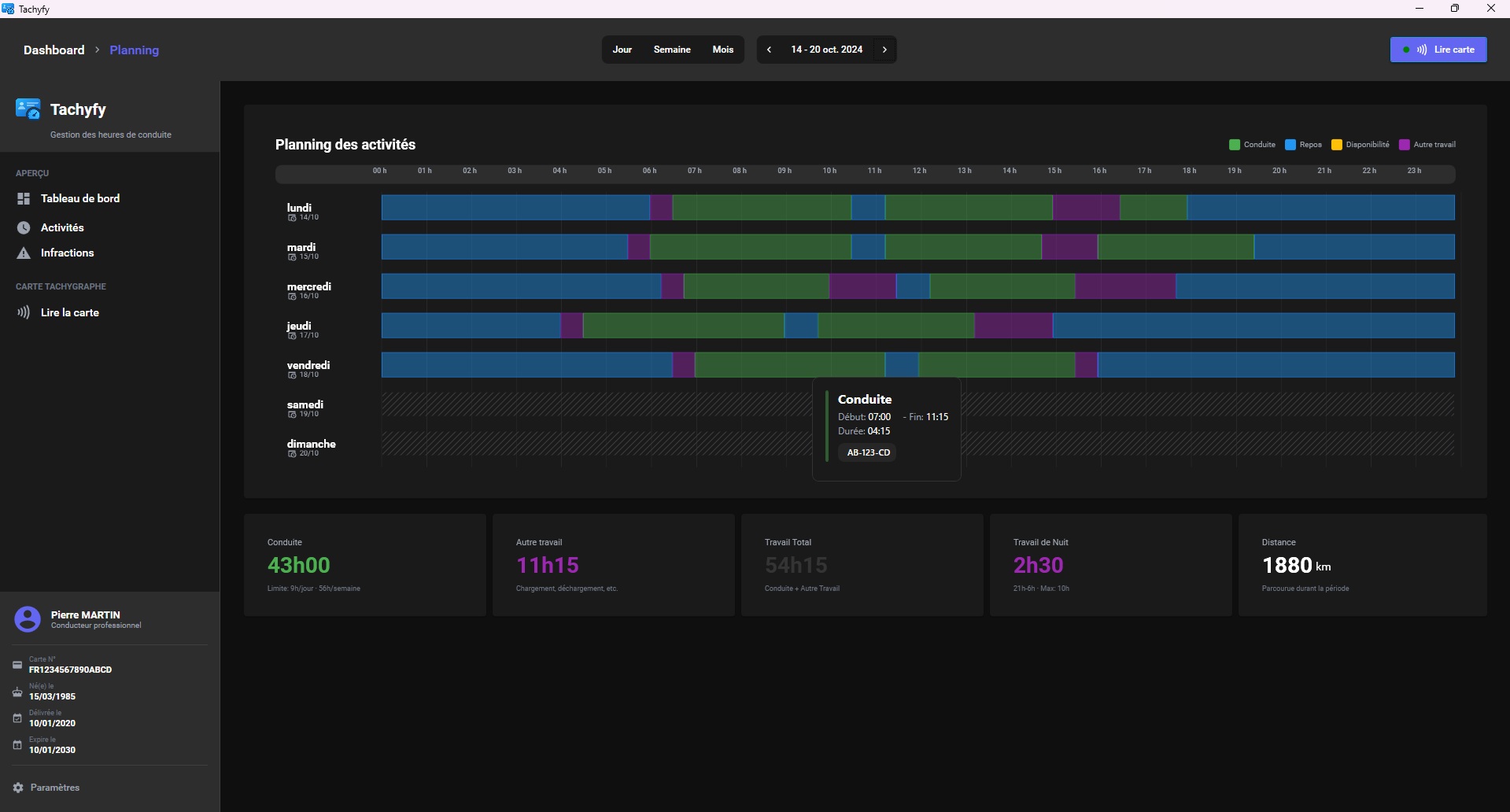Image resolution: width=1510 pixels, height=812 pixels.
Task: Select the Mois view tab
Action: 722,50
